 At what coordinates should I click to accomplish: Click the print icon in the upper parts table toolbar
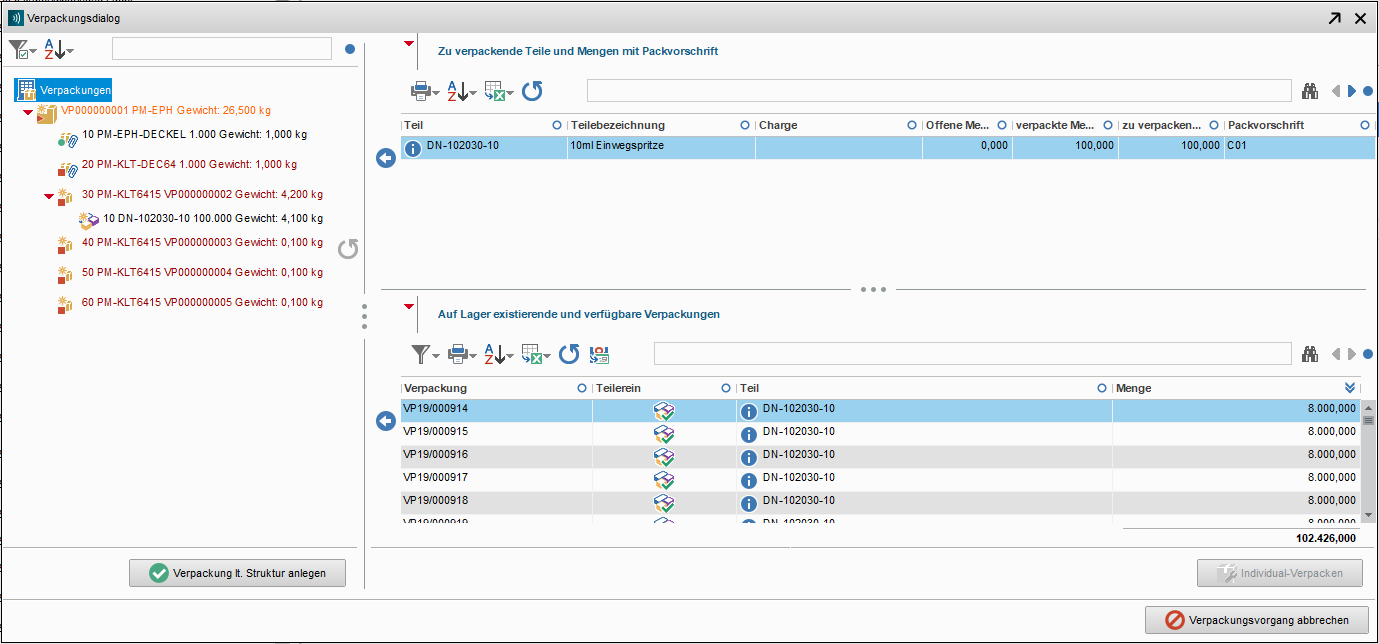(425, 91)
